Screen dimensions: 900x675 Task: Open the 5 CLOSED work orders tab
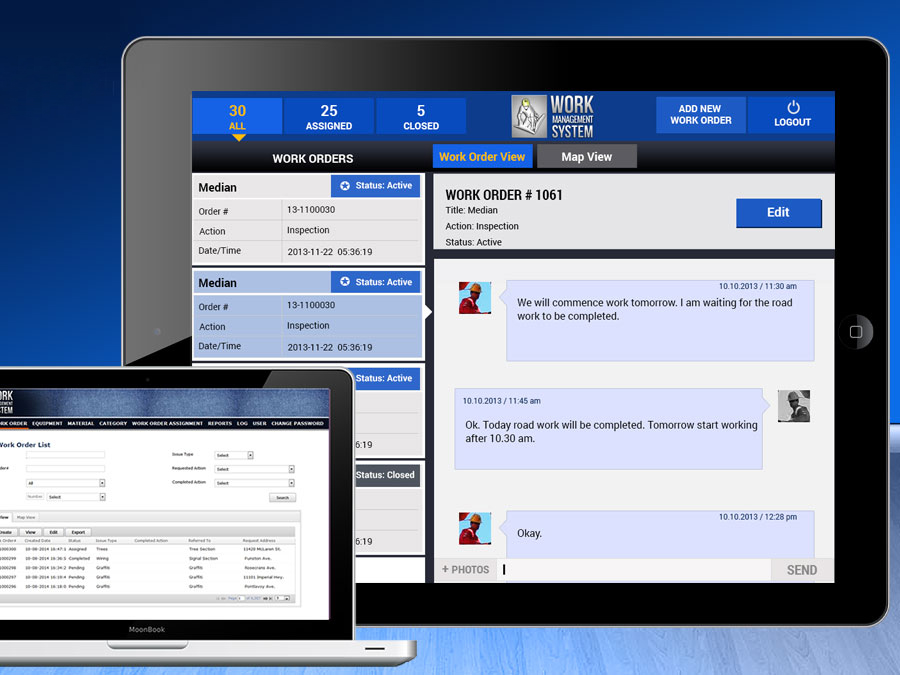click(421, 117)
